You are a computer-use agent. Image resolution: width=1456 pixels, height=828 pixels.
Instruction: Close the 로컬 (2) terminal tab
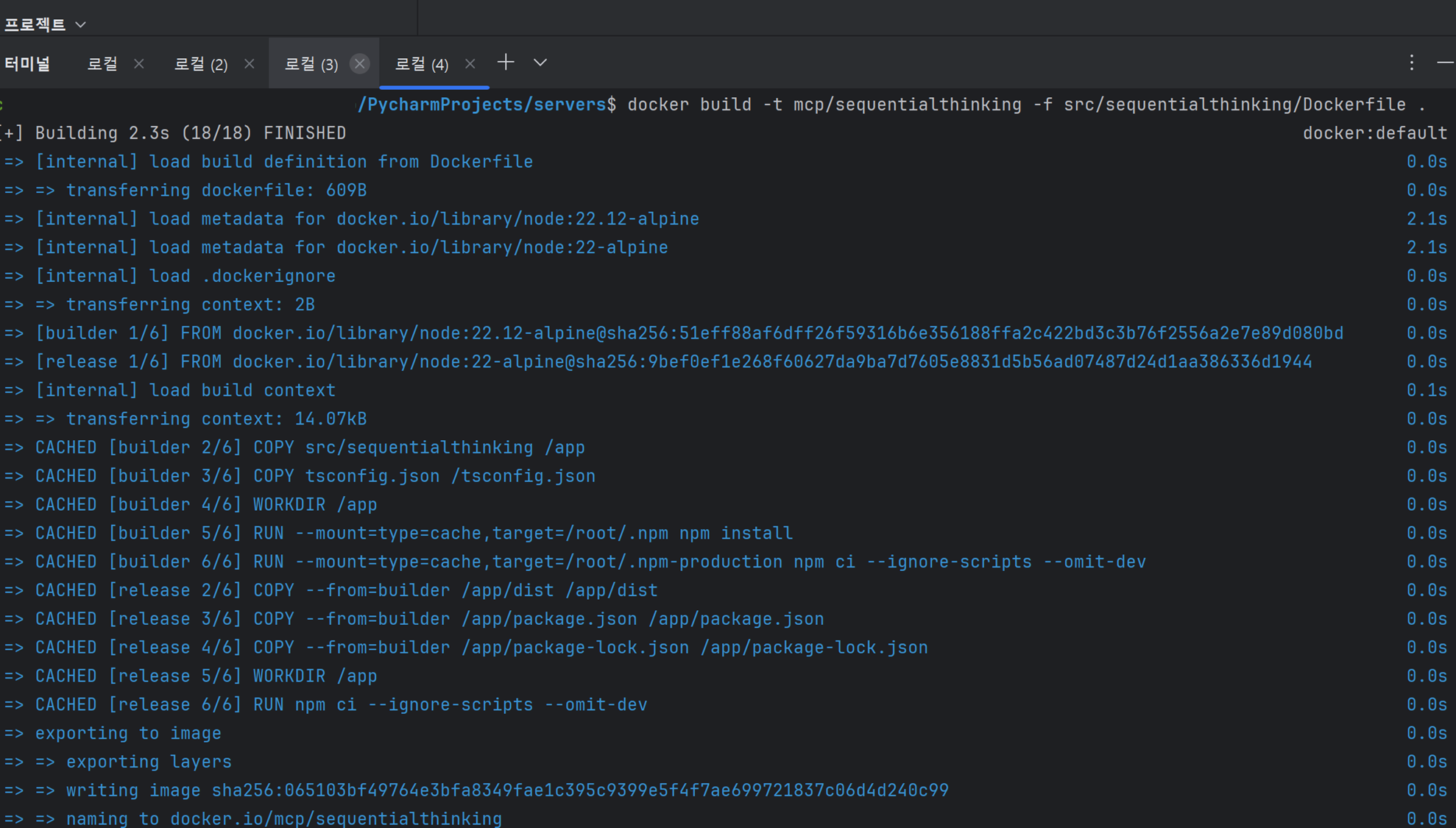tap(250, 64)
